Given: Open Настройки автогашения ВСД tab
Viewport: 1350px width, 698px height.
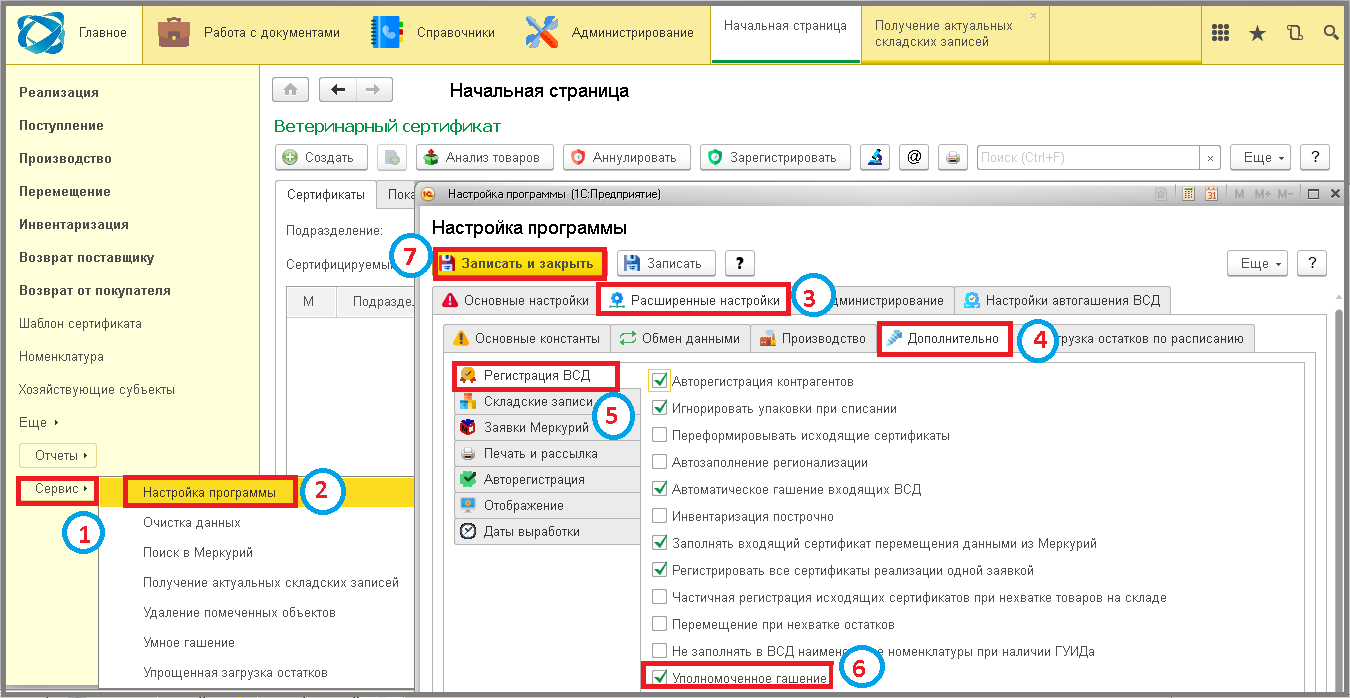Looking at the screenshot, I should click(1062, 299).
